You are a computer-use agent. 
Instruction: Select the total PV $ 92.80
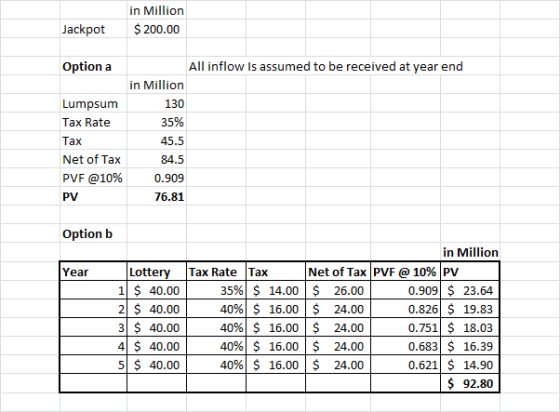pos(470,383)
